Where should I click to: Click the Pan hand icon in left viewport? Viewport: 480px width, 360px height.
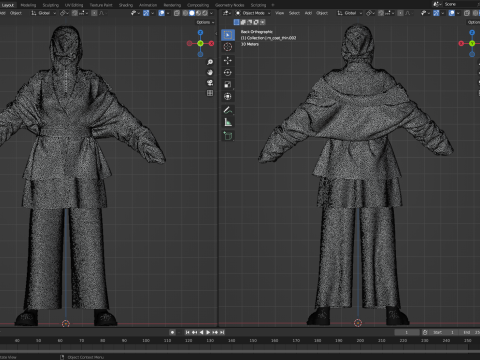point(210,72)
